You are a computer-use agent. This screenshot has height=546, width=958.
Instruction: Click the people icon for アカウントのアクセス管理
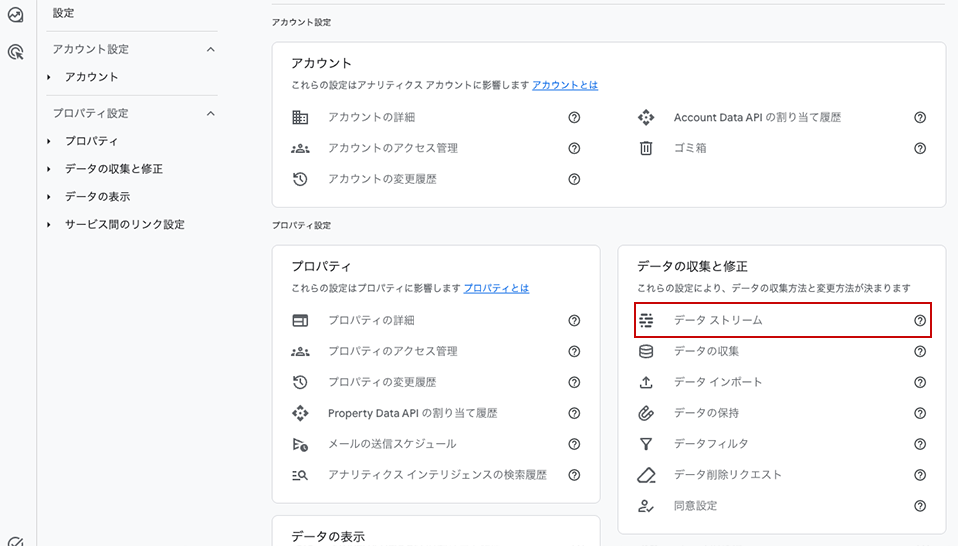point(300,148)
